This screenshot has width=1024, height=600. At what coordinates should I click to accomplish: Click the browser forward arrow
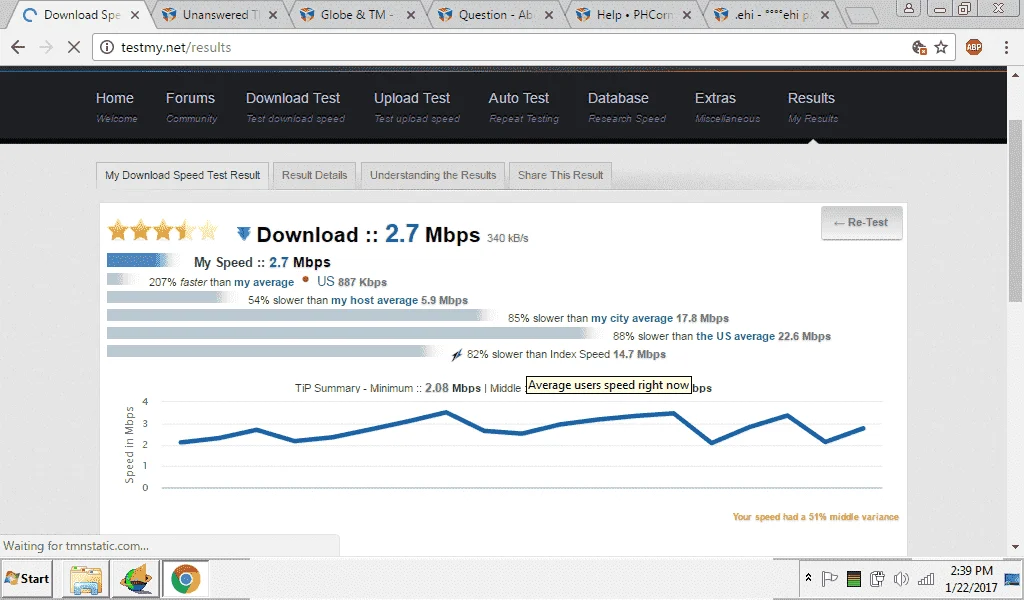click(x=46, y=47)
